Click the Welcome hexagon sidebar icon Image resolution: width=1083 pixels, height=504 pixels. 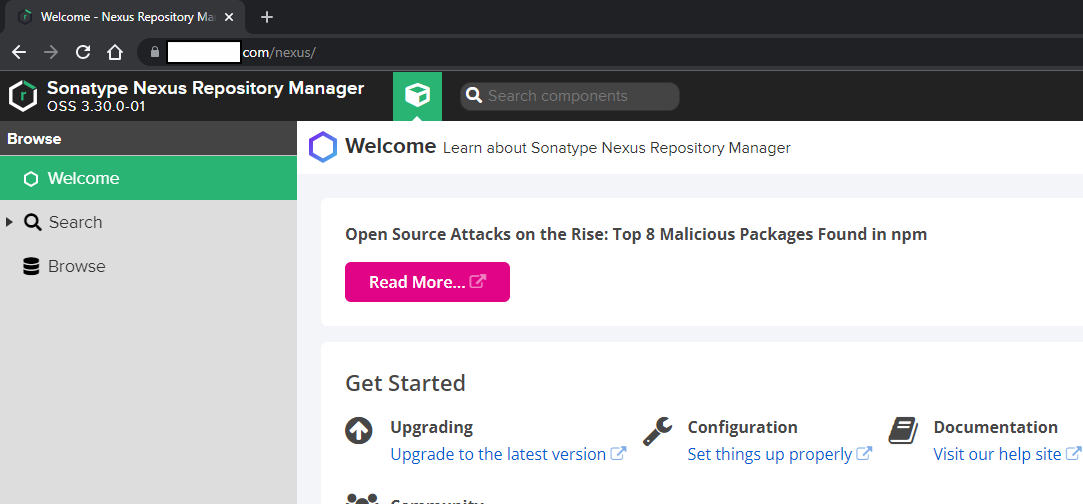(x=31, y=179)
